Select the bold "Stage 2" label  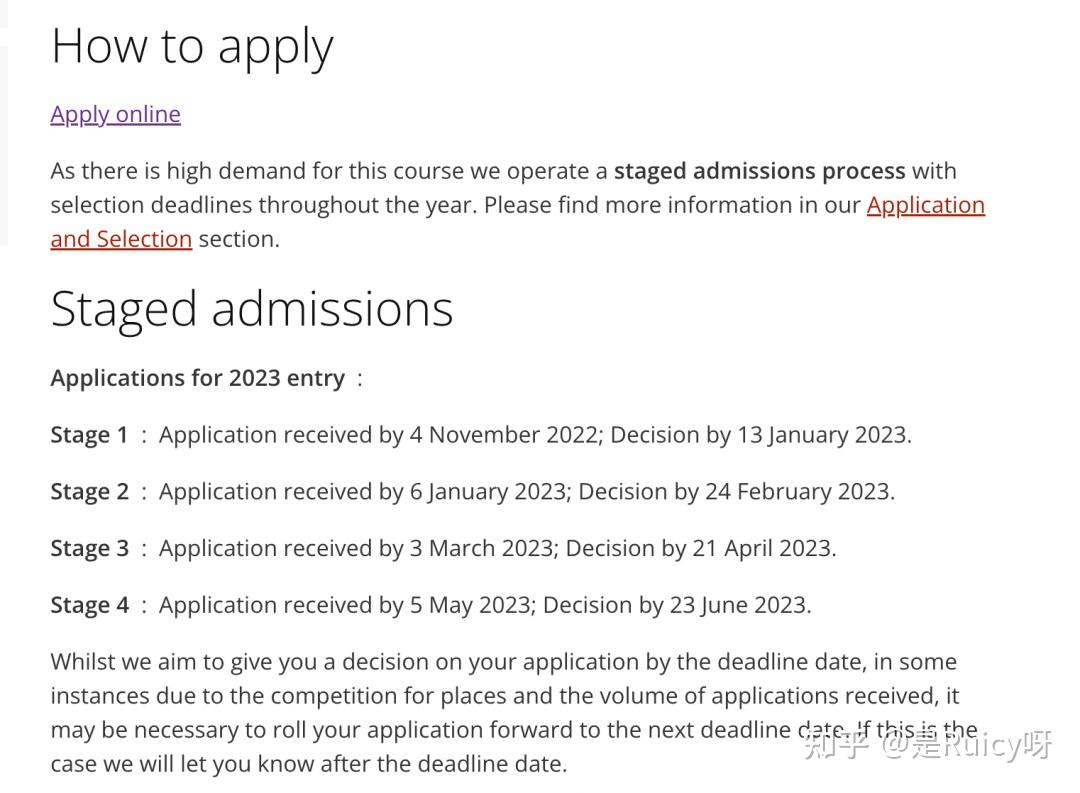90,492
